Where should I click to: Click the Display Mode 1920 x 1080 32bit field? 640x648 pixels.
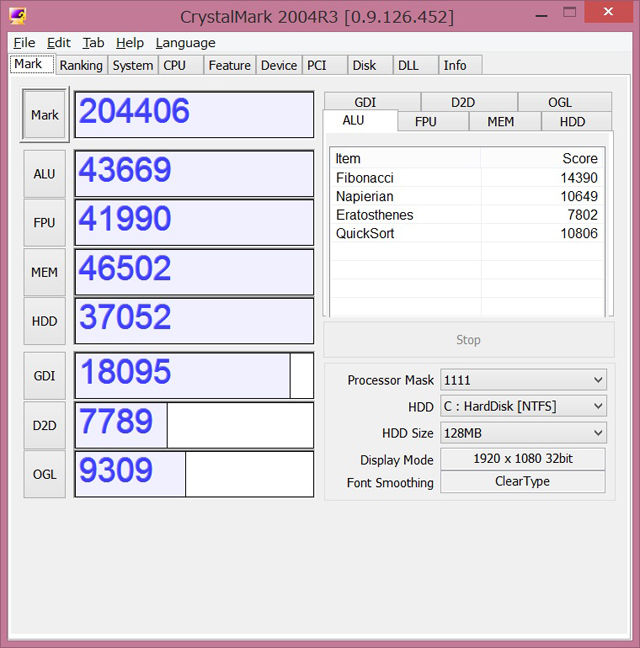coord(523,459)
